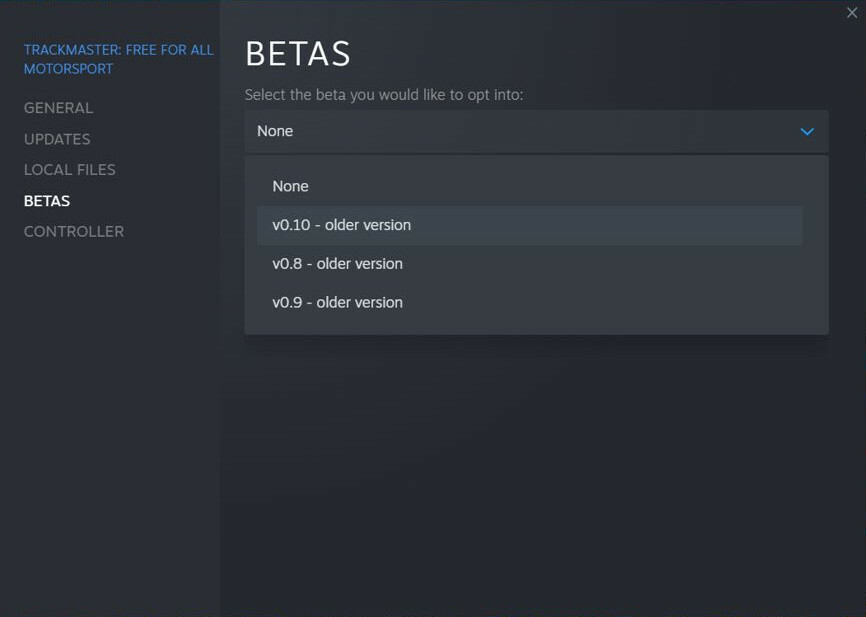The image size is (866, 617).
Task: Click empty sidebar area below Controller
Action: 110,420
